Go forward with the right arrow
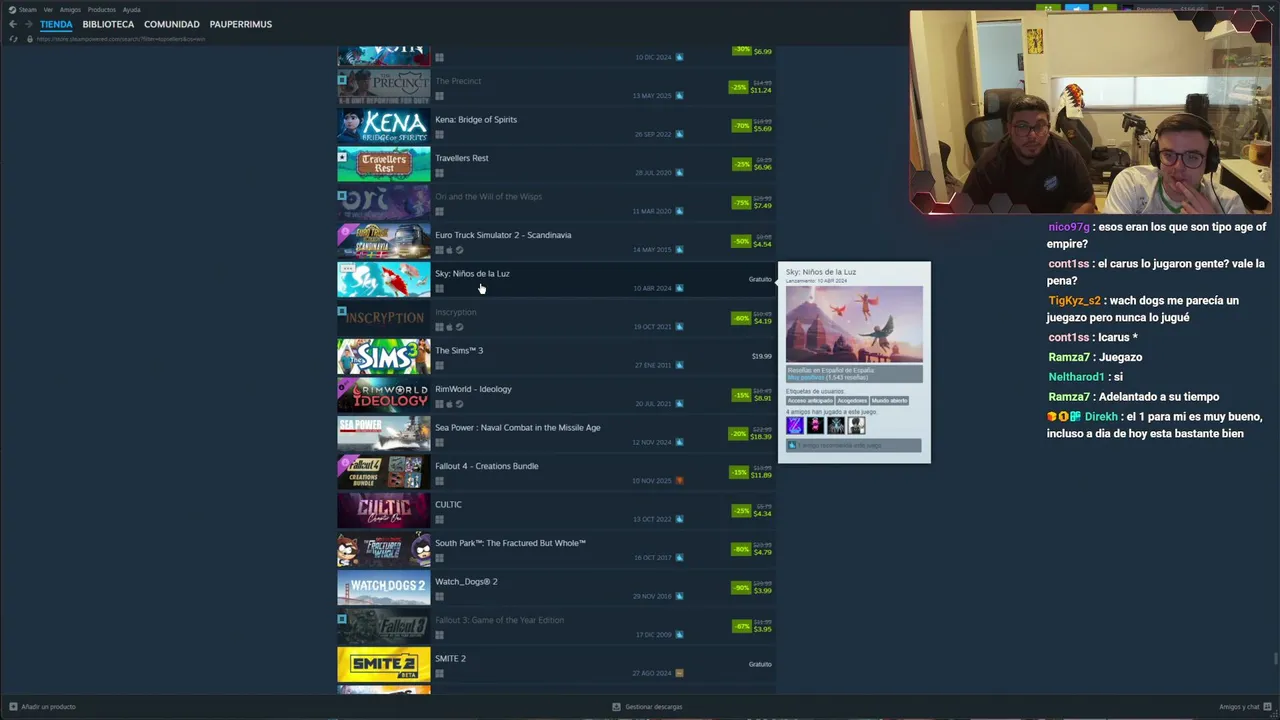The image size is (1280, 720). click(x=28, y=24)
